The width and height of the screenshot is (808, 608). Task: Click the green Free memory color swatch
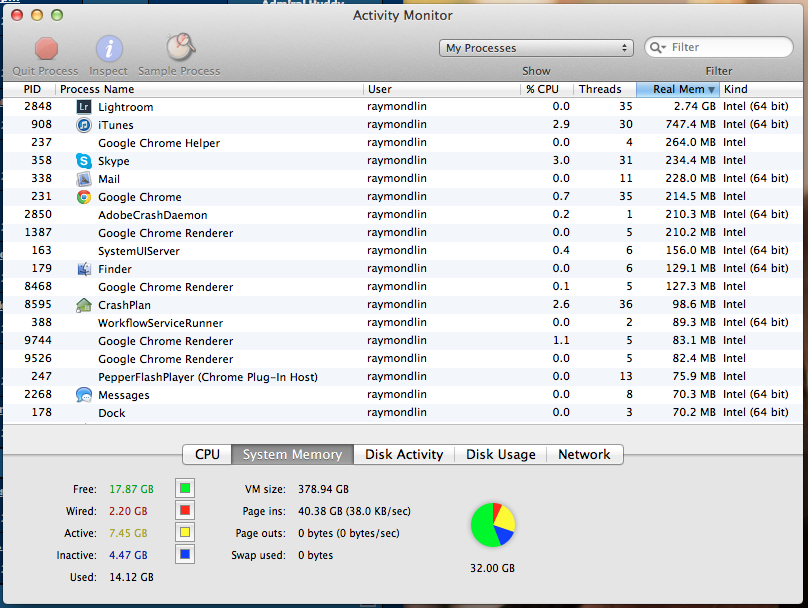click(185, 489)
